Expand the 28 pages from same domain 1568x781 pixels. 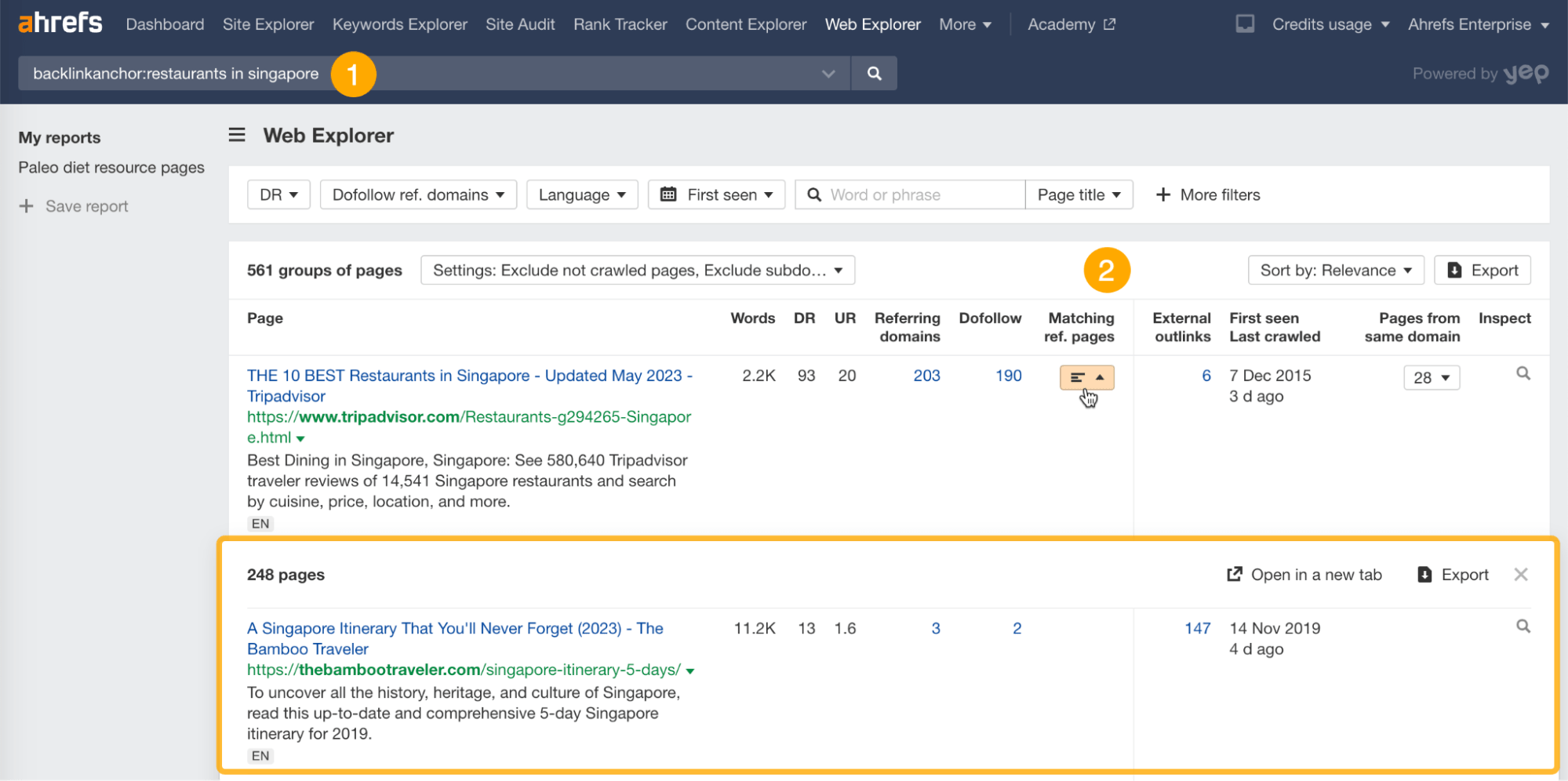click(x=1432, y=378)
